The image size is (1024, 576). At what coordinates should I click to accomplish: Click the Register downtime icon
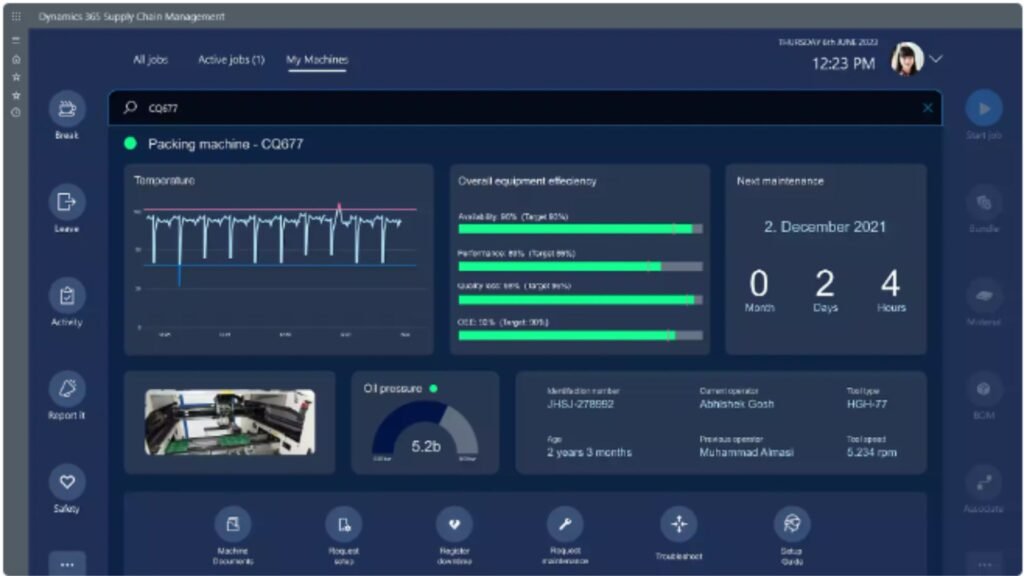(x=454, y=524)
